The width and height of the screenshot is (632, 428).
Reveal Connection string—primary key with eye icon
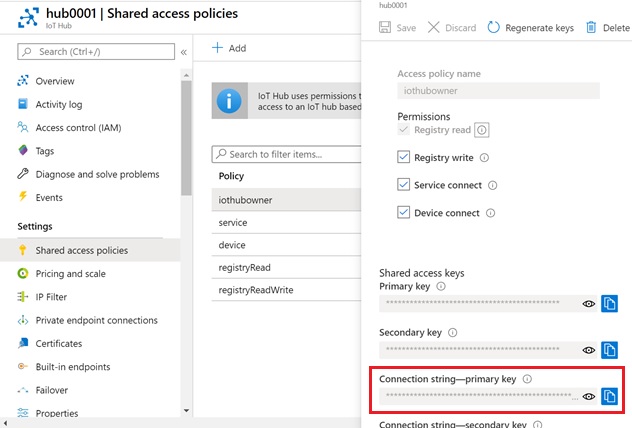pyautogui.click(x=589, y=397)
